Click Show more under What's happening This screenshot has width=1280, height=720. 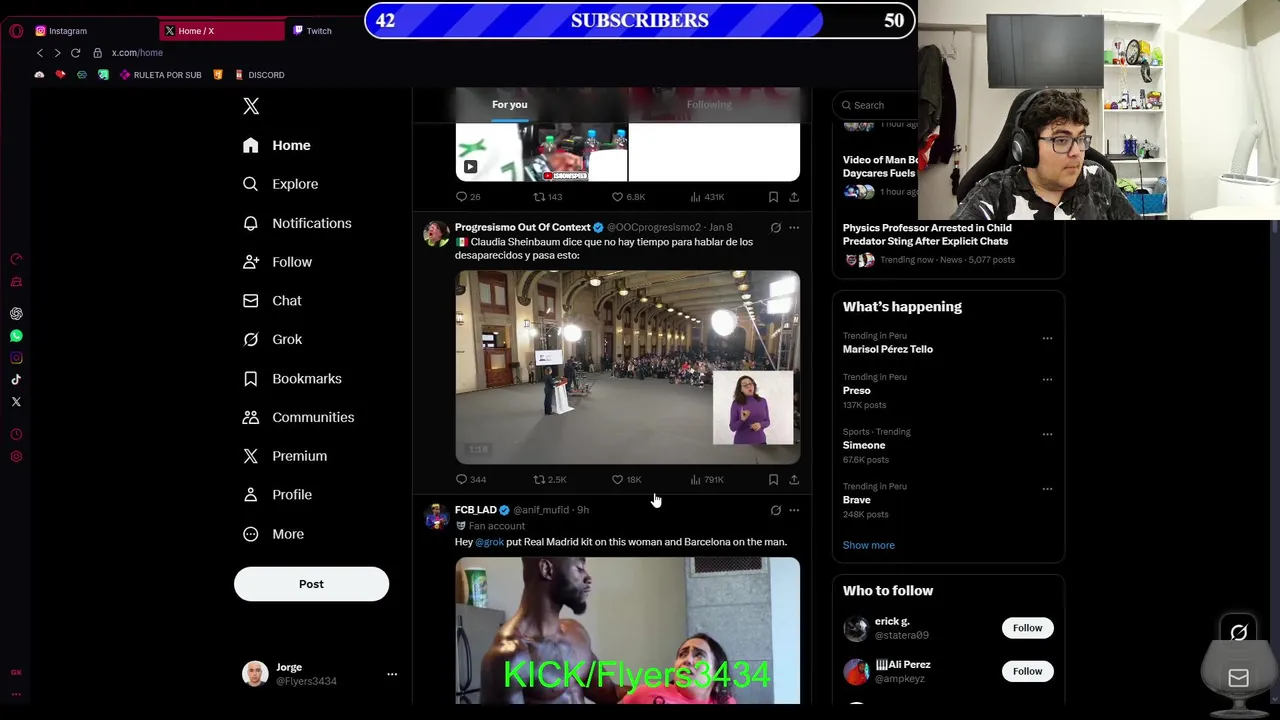868,546
